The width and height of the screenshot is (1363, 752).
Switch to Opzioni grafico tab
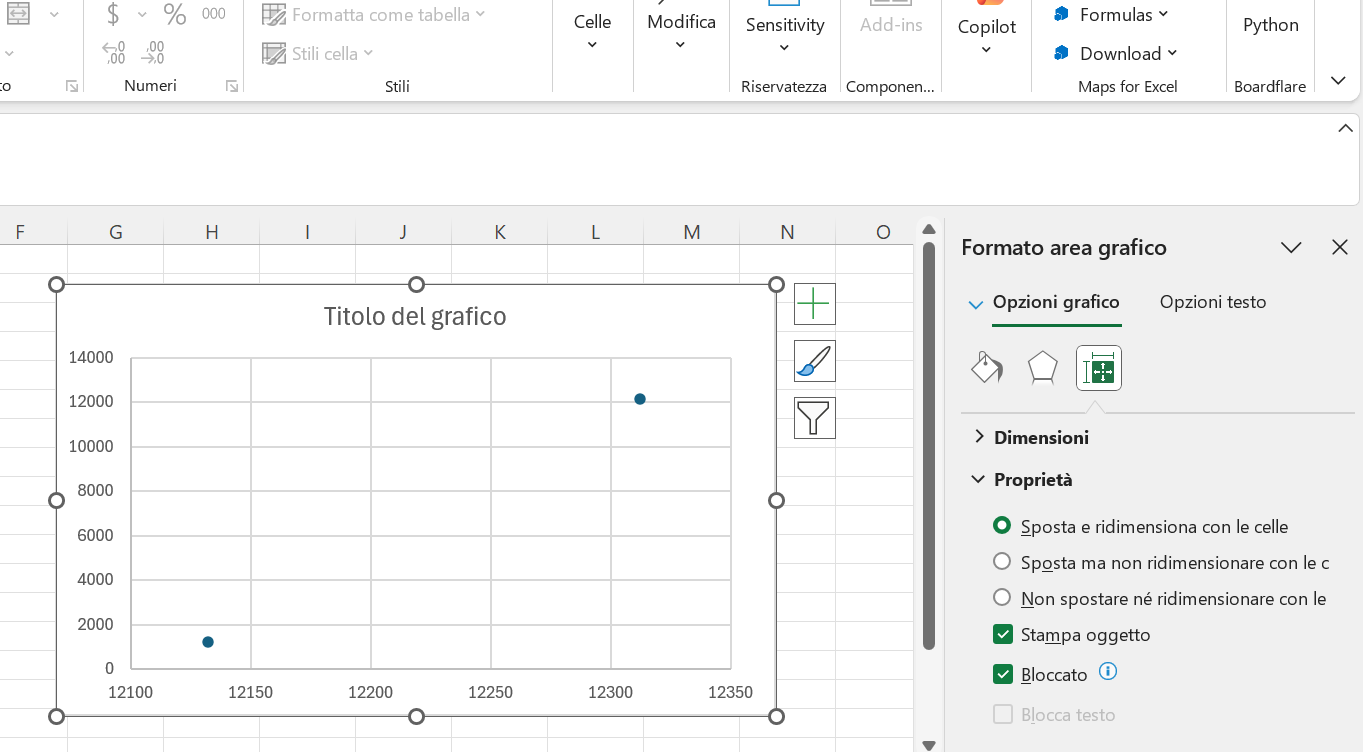pos(1056,302)
